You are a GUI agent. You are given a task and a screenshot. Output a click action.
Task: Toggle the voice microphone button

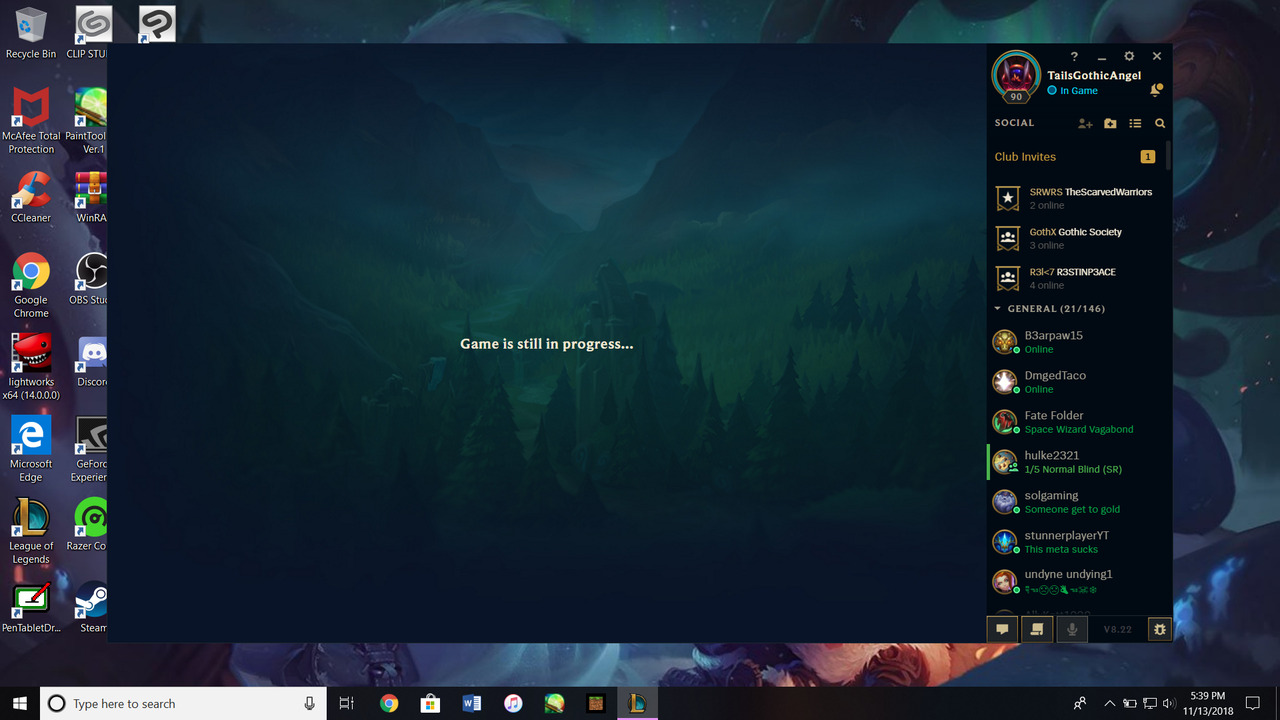[1072, 629]
